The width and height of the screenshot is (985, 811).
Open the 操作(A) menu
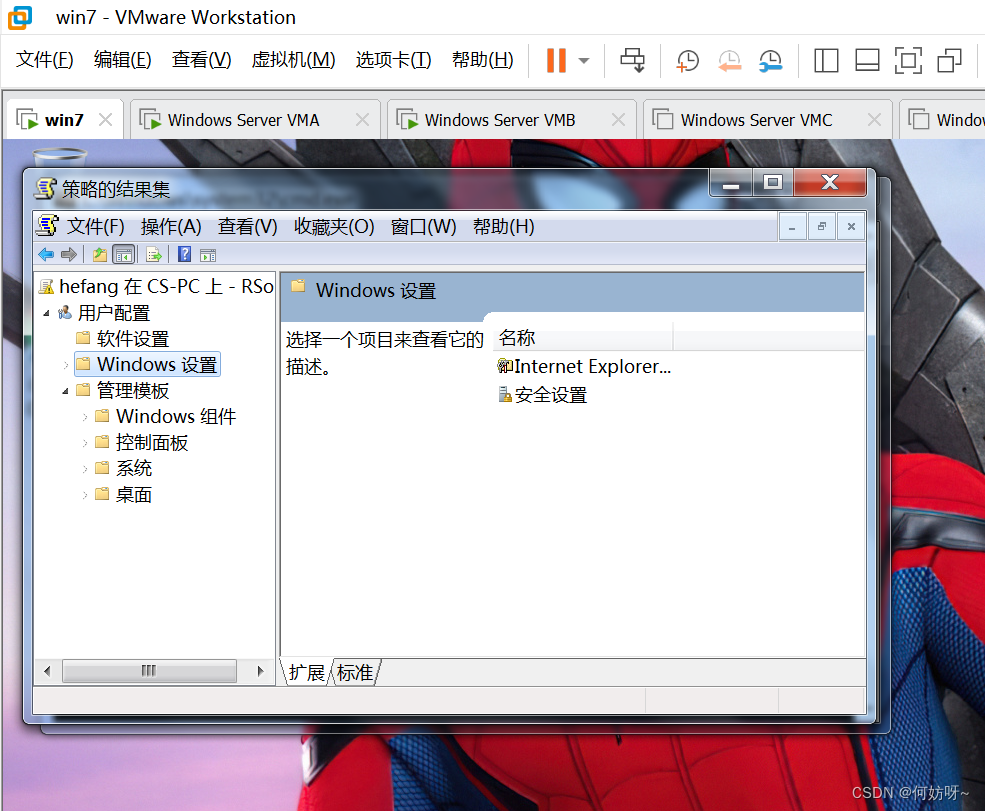point(171,226)
